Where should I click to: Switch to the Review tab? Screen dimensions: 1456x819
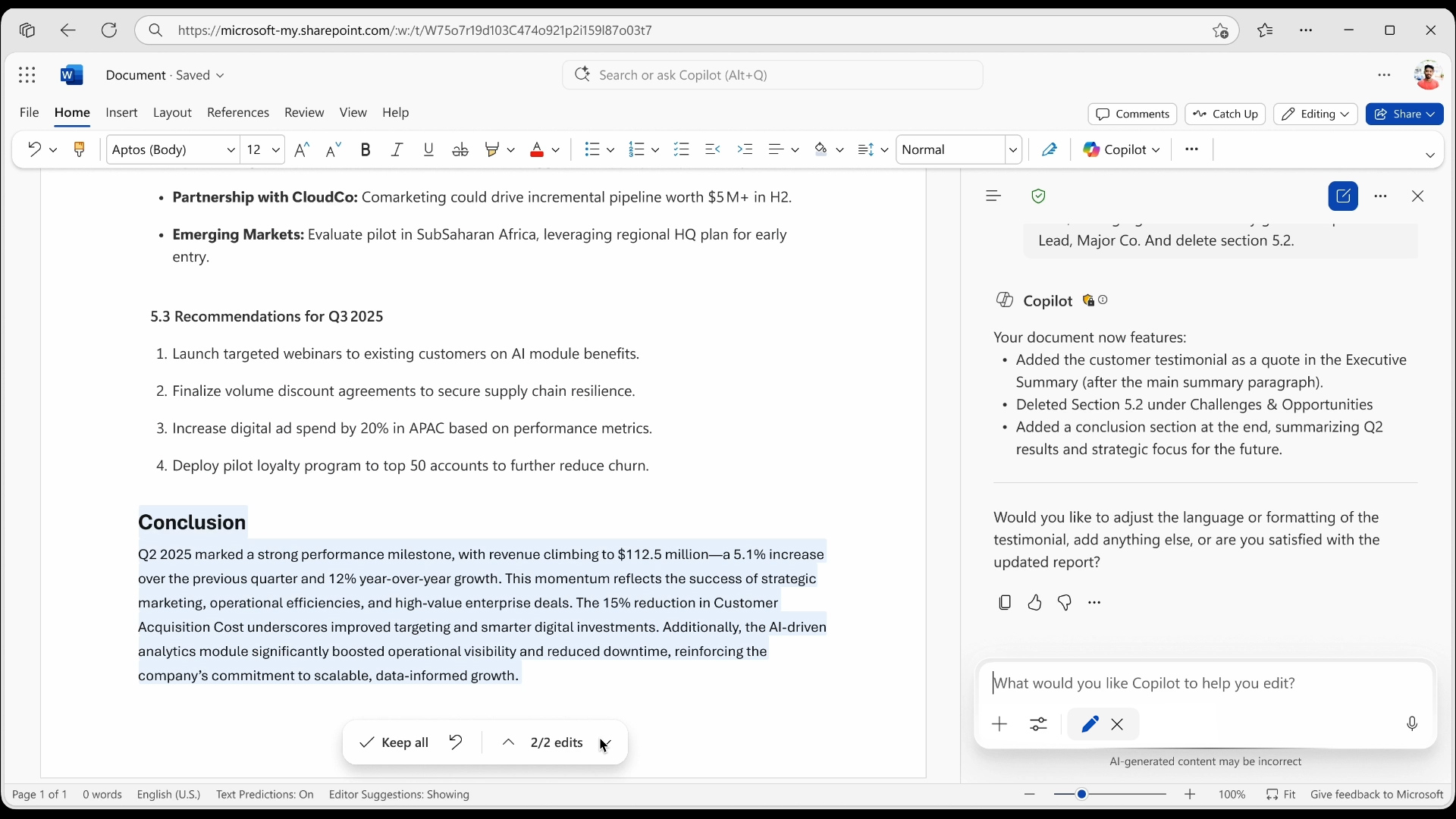point(304,112)
